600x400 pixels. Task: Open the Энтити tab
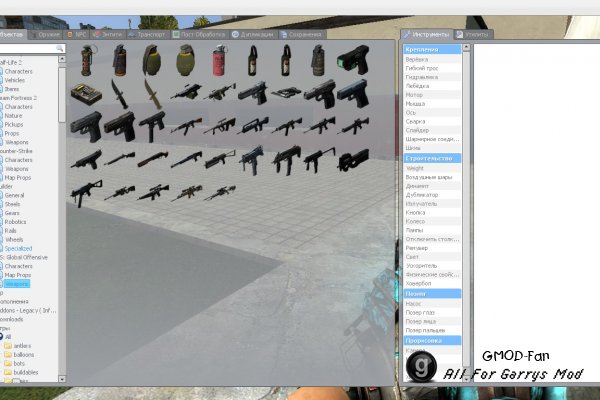click(108, 34)
